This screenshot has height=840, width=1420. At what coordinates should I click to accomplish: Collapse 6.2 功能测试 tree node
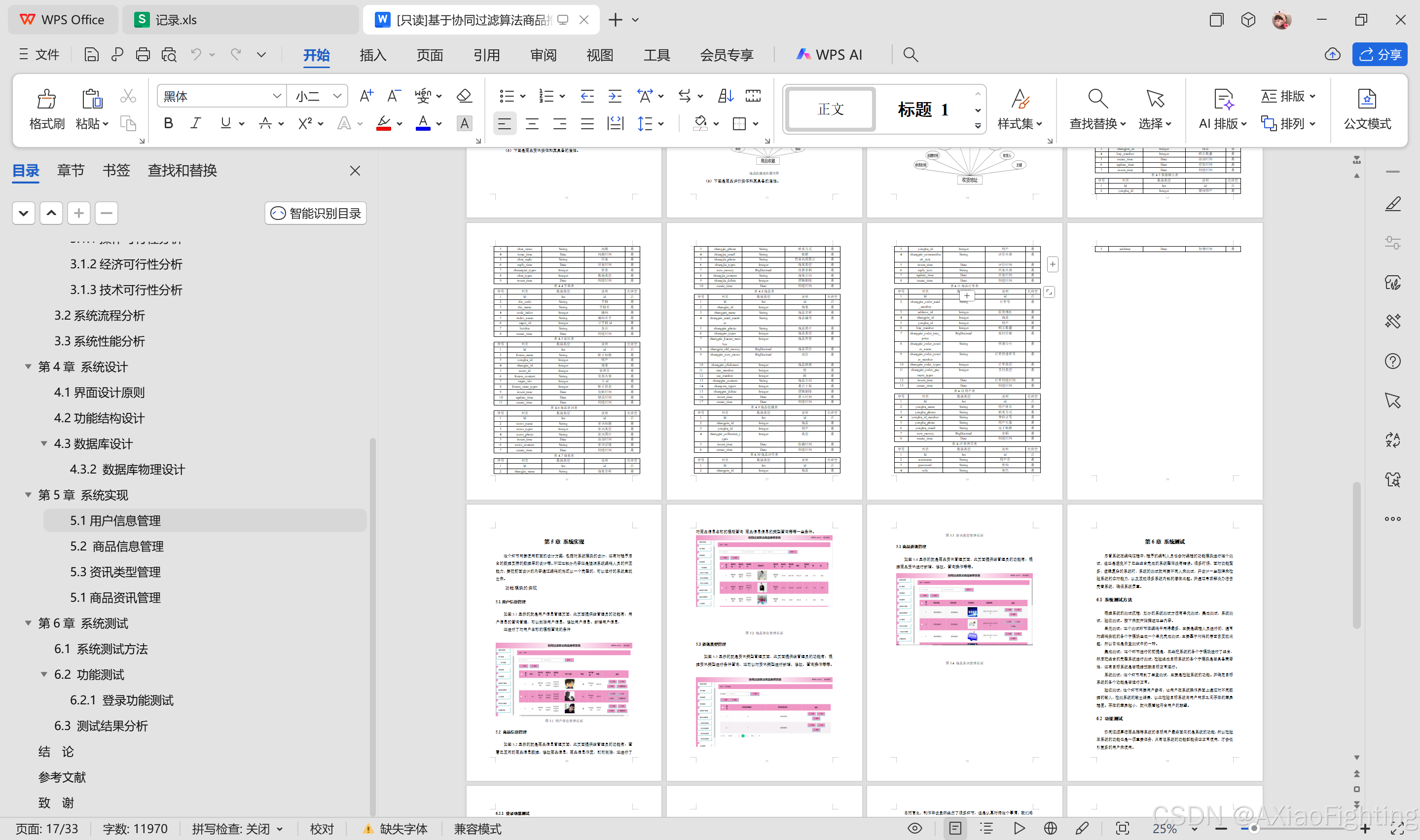click(x=43, y=674)
